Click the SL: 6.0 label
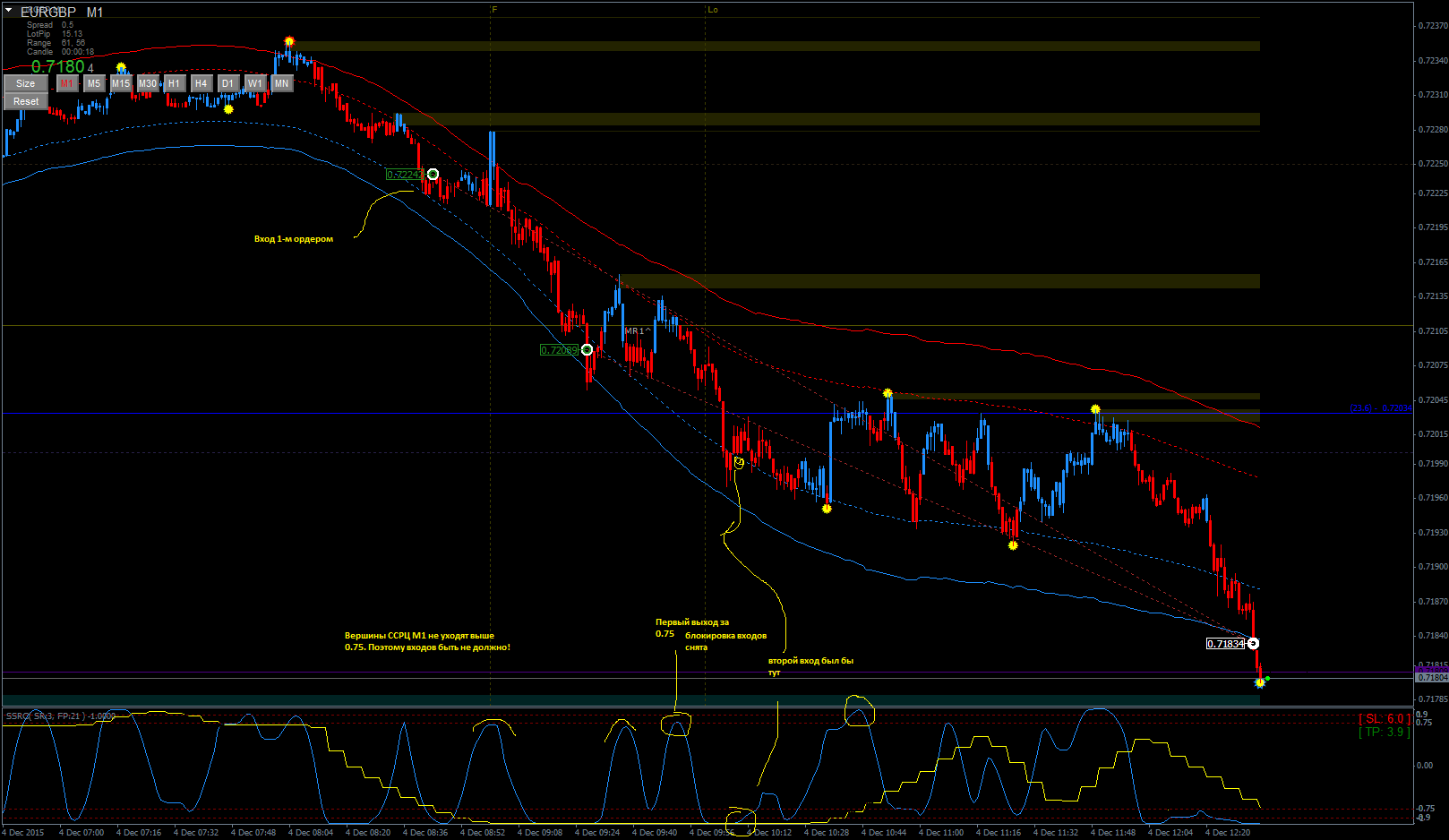 (1385, 719)
